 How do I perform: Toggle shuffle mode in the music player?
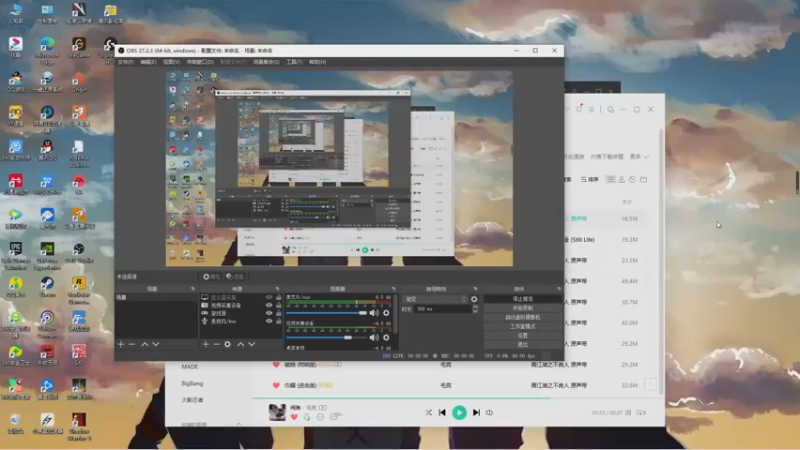[x=429, y=412]
